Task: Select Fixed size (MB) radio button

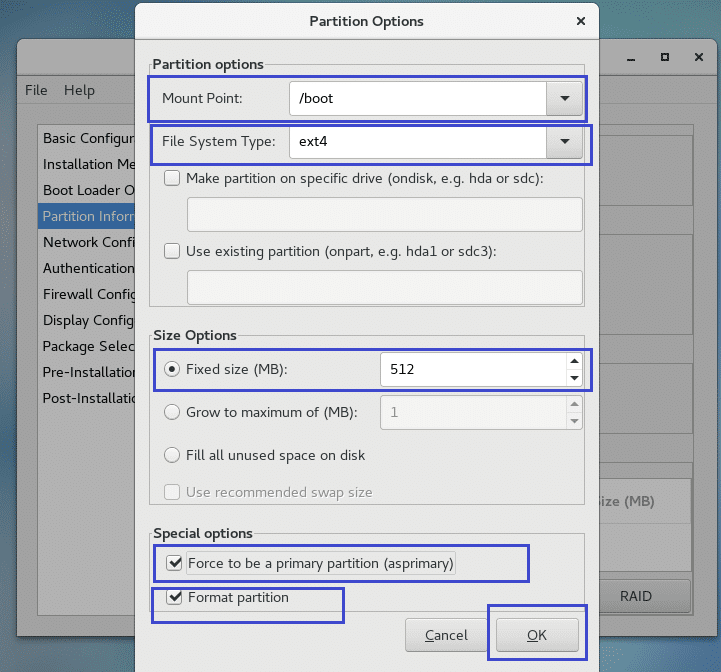Action: (x=171, y=369)
